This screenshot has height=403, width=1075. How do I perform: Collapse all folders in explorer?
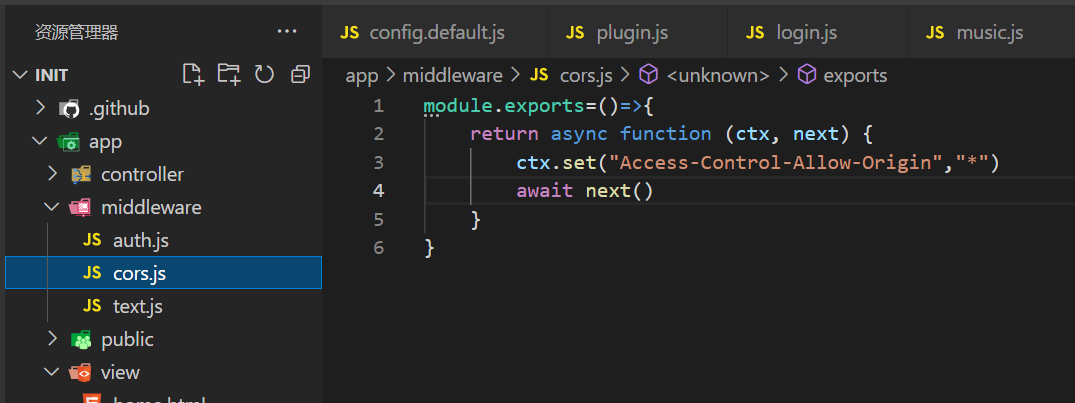(x=300, y=74)
